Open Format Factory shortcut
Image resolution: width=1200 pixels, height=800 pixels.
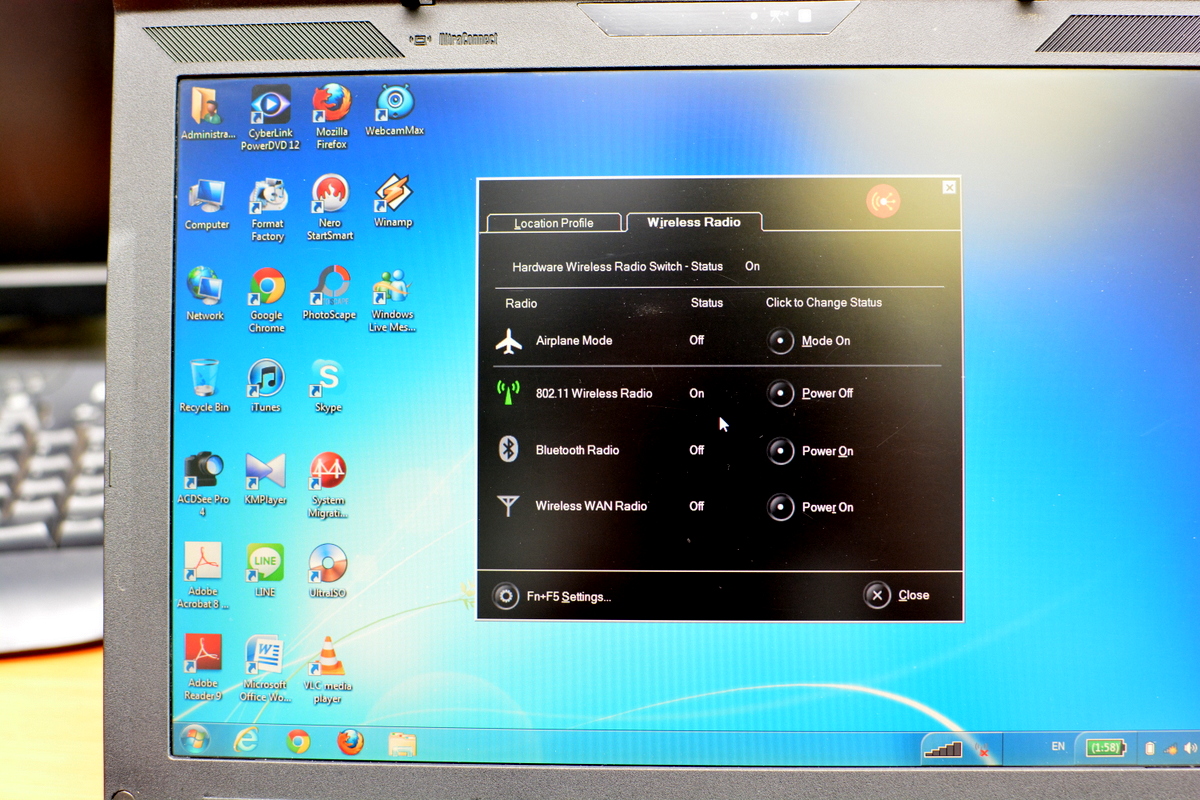pos(268,211)
